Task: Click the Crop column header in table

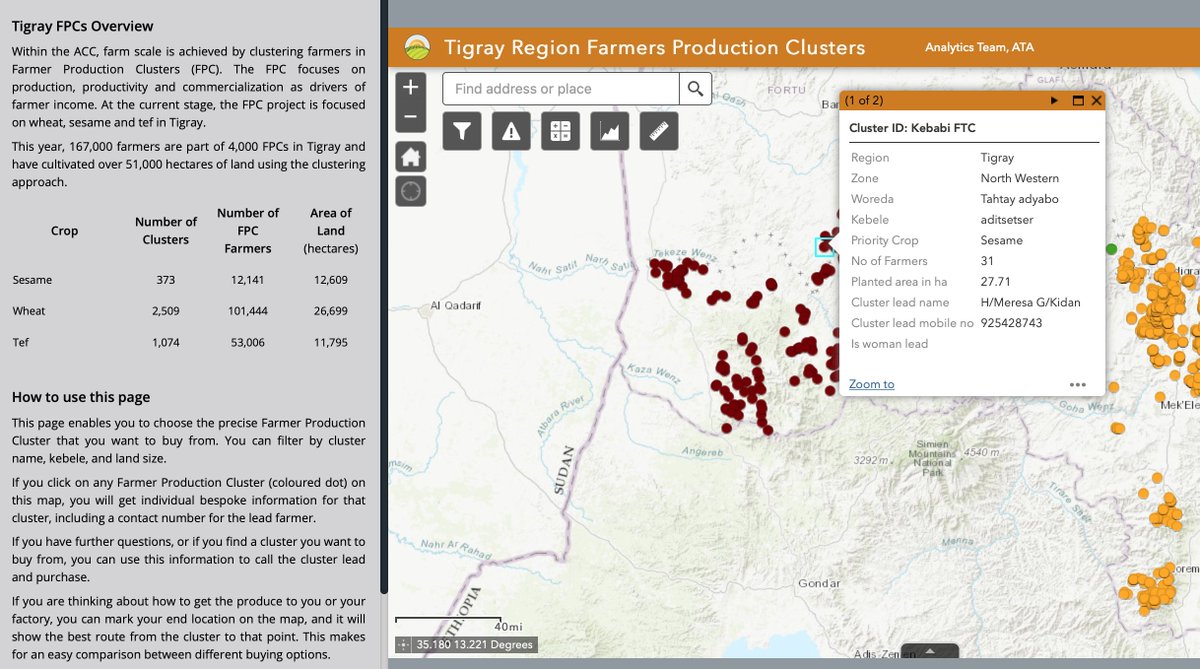Action: pos(64,230)
